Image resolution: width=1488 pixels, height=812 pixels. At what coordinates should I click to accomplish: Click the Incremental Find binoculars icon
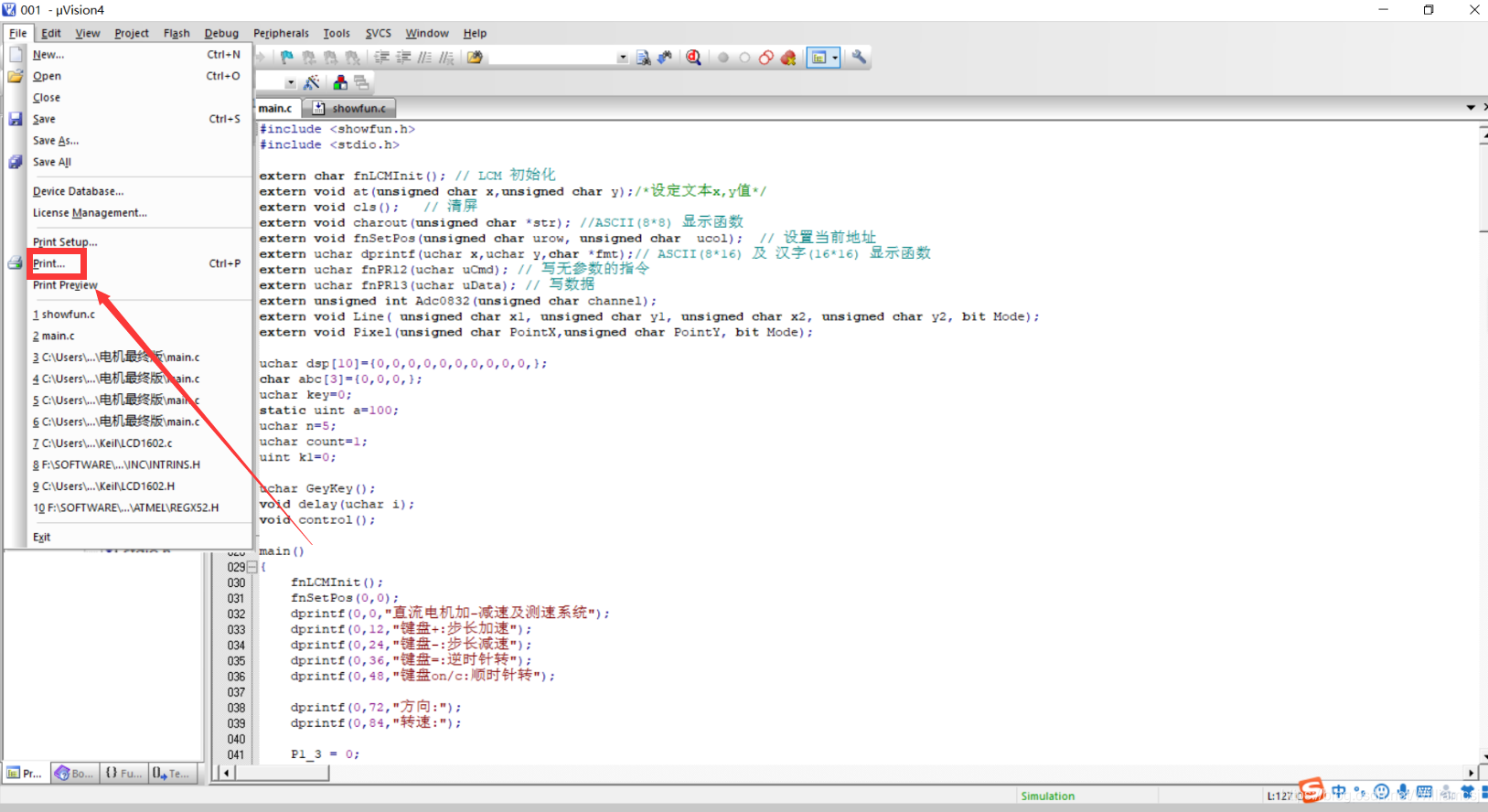pos(665,58)
